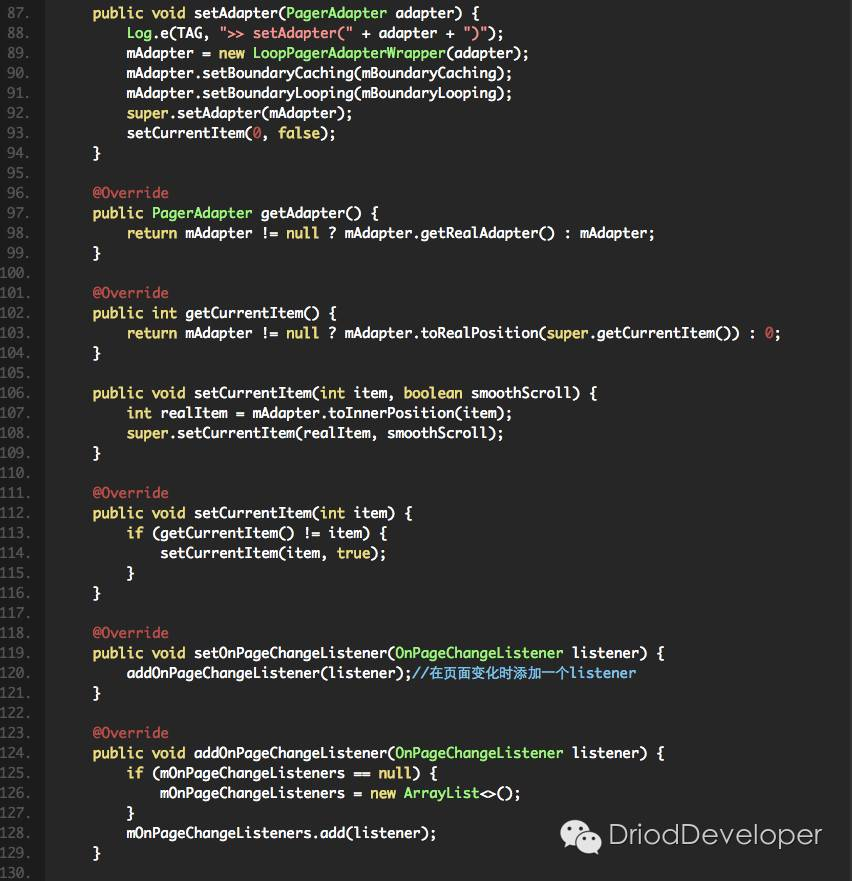This screenshot has width=852, height=881.
Task: Click line number 110 in the gutter
Action: (15, 473)
